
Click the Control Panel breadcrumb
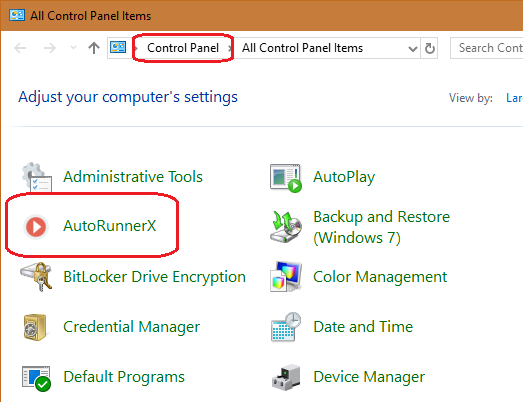tap(183, 48)
